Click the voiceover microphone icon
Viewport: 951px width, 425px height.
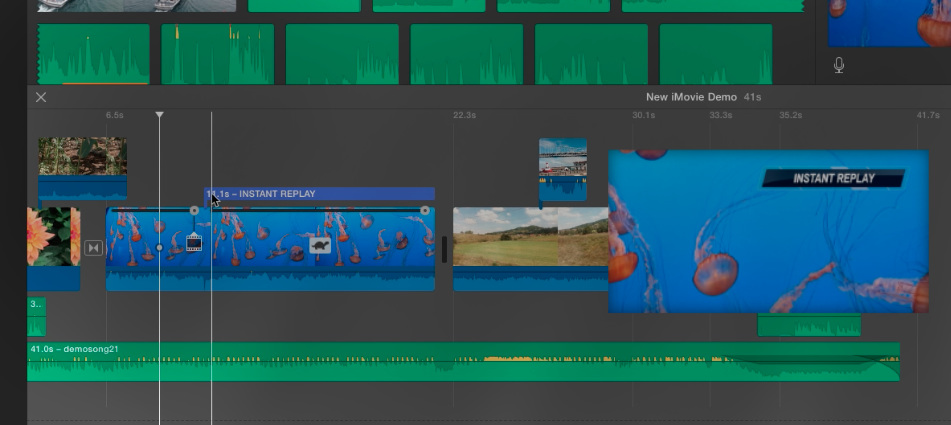(x=839, y=65)
